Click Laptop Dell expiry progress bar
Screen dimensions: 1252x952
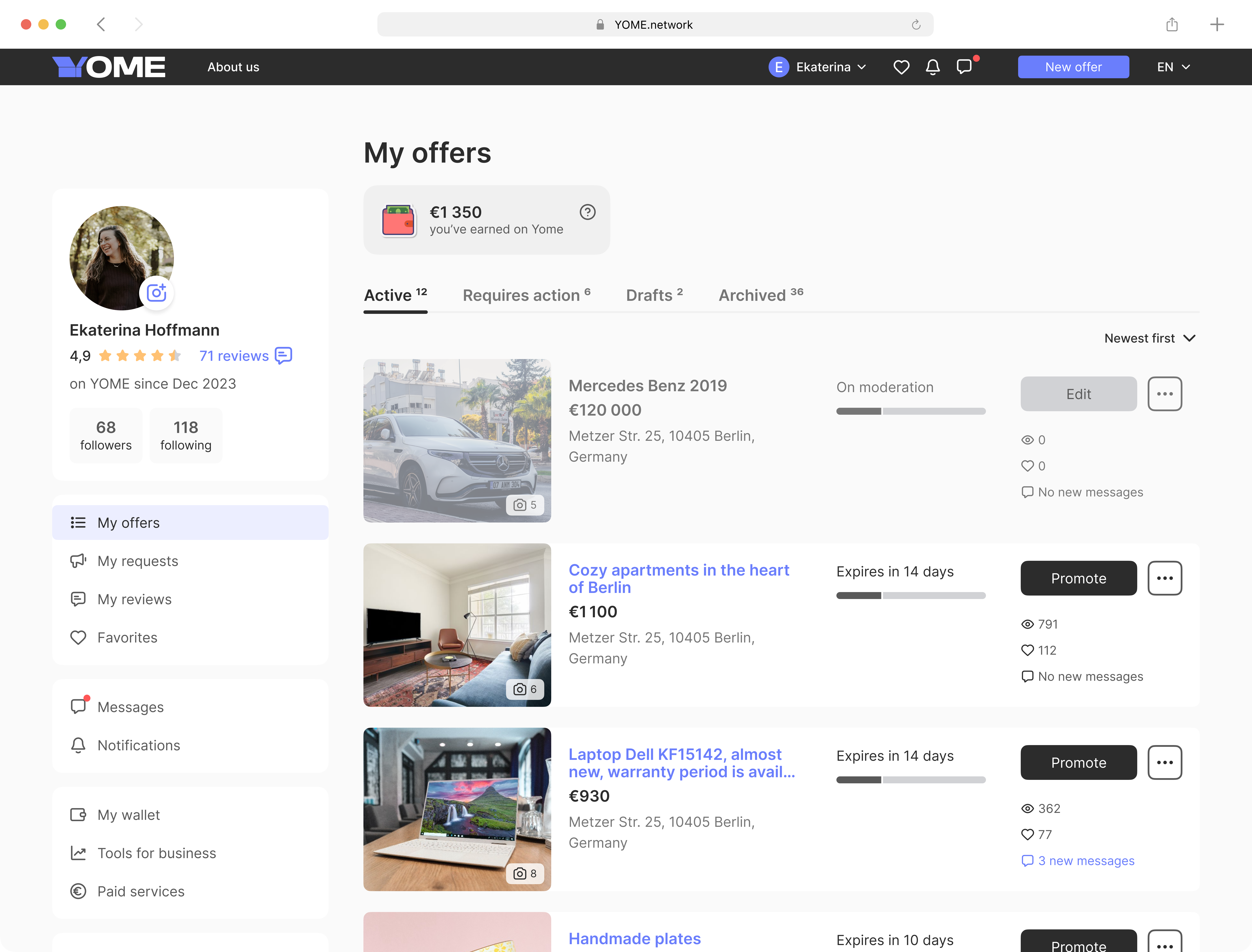[910, 780]
